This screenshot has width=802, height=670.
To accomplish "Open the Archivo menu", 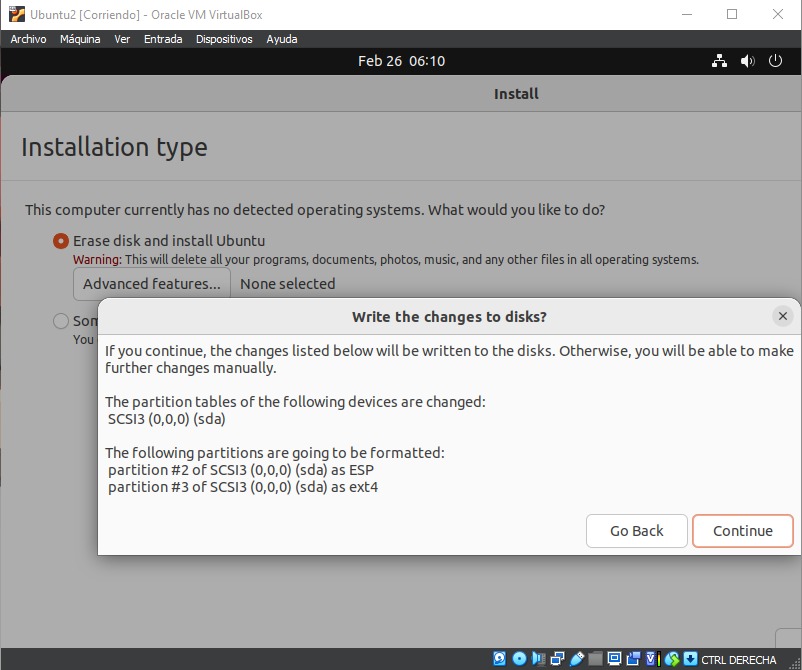I will tap(28, 39).
